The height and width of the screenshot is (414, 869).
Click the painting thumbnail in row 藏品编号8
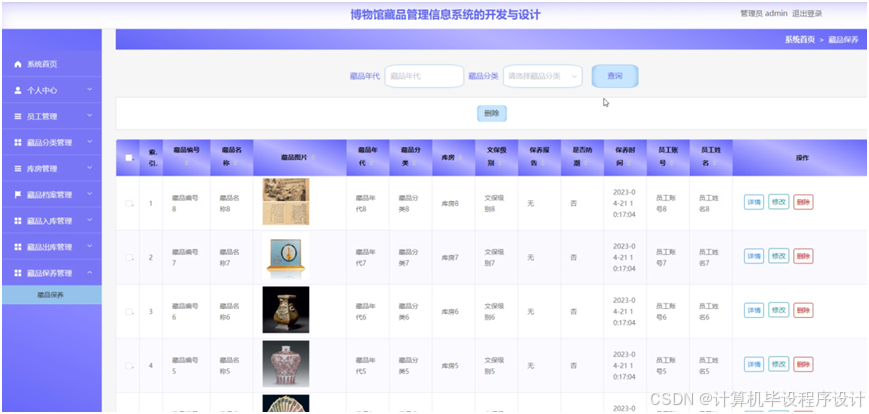point(286,202)
